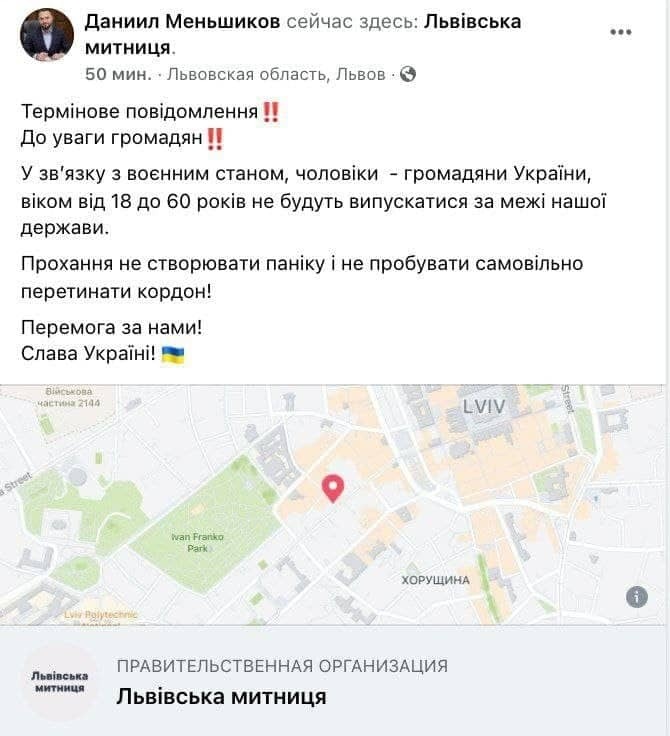Click the exclamation emoji after "До уваги громадян"
Image resolution: width=670 pixels, height=736 pixels.
coord(215,137)
